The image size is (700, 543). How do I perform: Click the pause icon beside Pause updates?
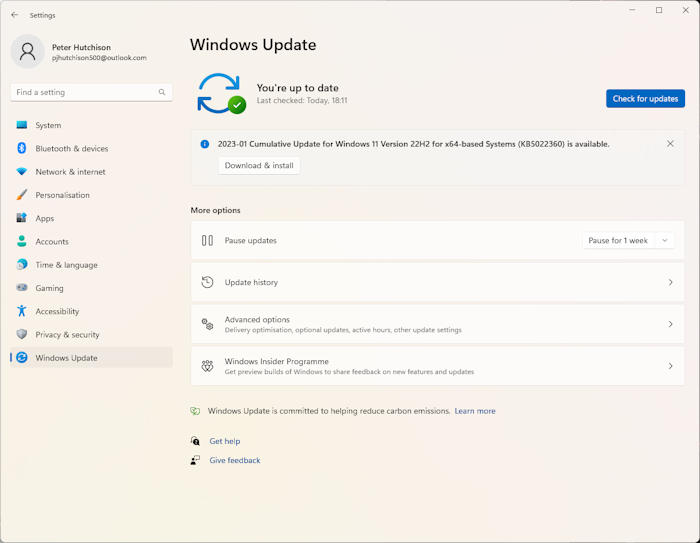[207, 241]
